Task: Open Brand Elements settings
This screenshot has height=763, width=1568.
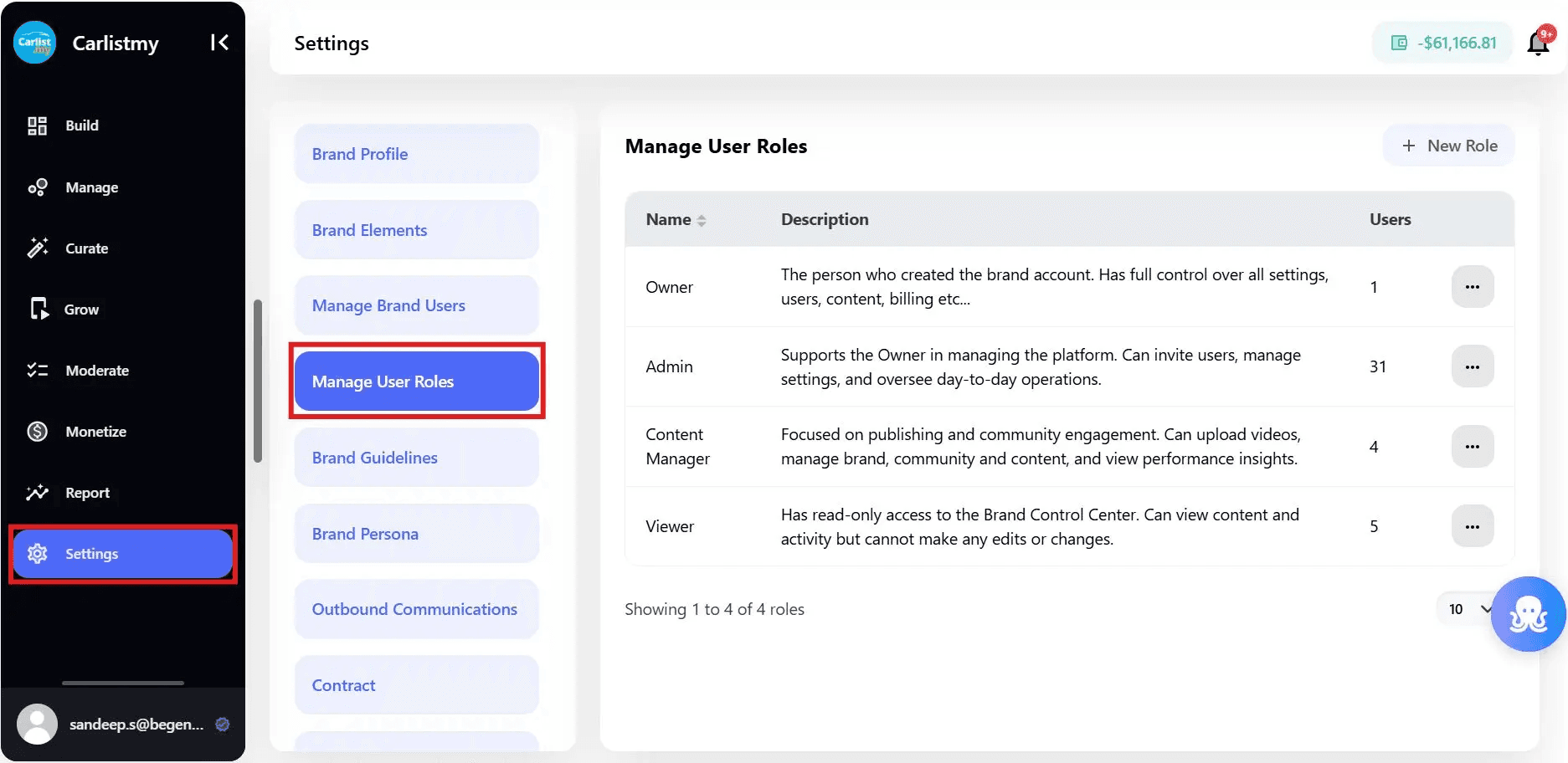Action: click(x=417, y=230)
